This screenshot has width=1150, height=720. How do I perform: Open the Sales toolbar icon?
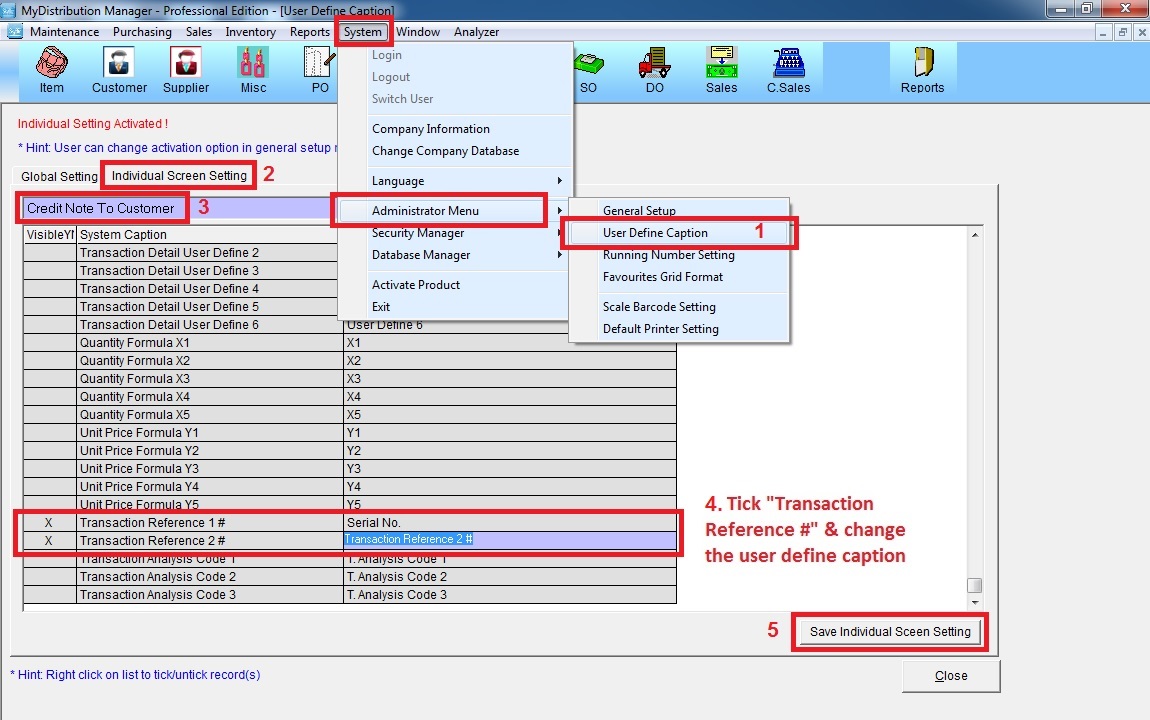721,69
